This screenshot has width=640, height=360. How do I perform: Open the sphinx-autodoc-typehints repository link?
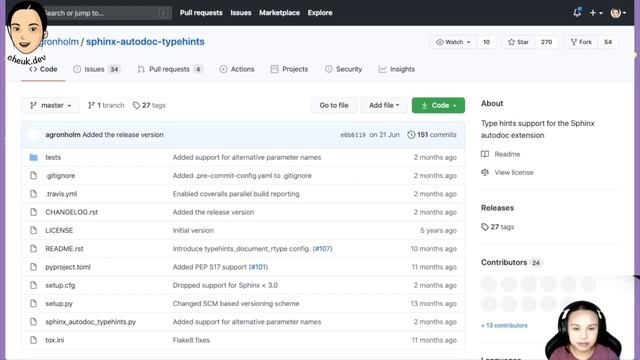click(145, 42)
